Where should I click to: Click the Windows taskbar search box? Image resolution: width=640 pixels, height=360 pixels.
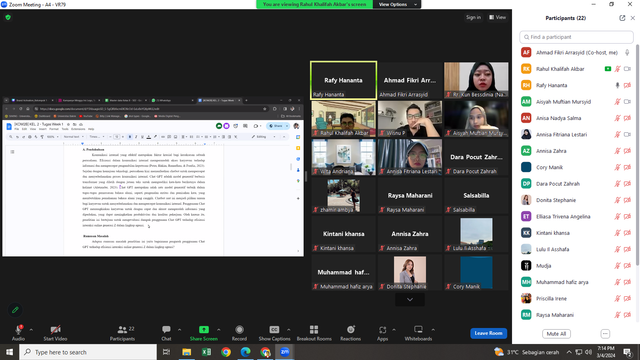click(88, 352)
